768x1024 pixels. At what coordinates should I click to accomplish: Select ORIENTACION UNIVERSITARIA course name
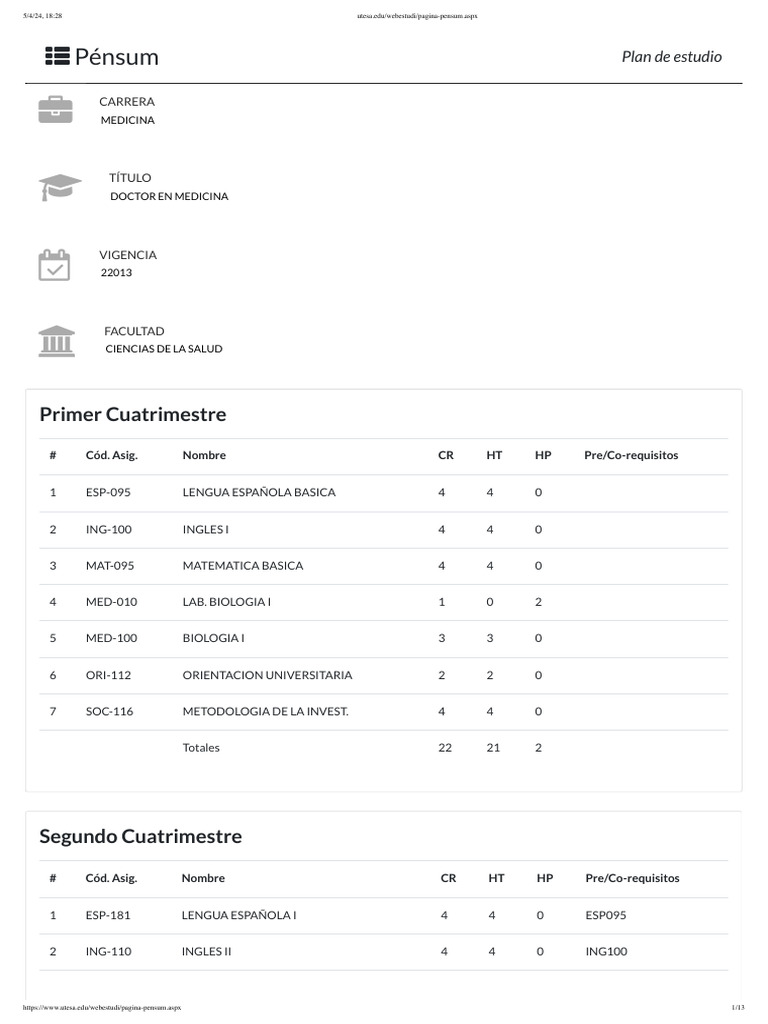point(267,675)
